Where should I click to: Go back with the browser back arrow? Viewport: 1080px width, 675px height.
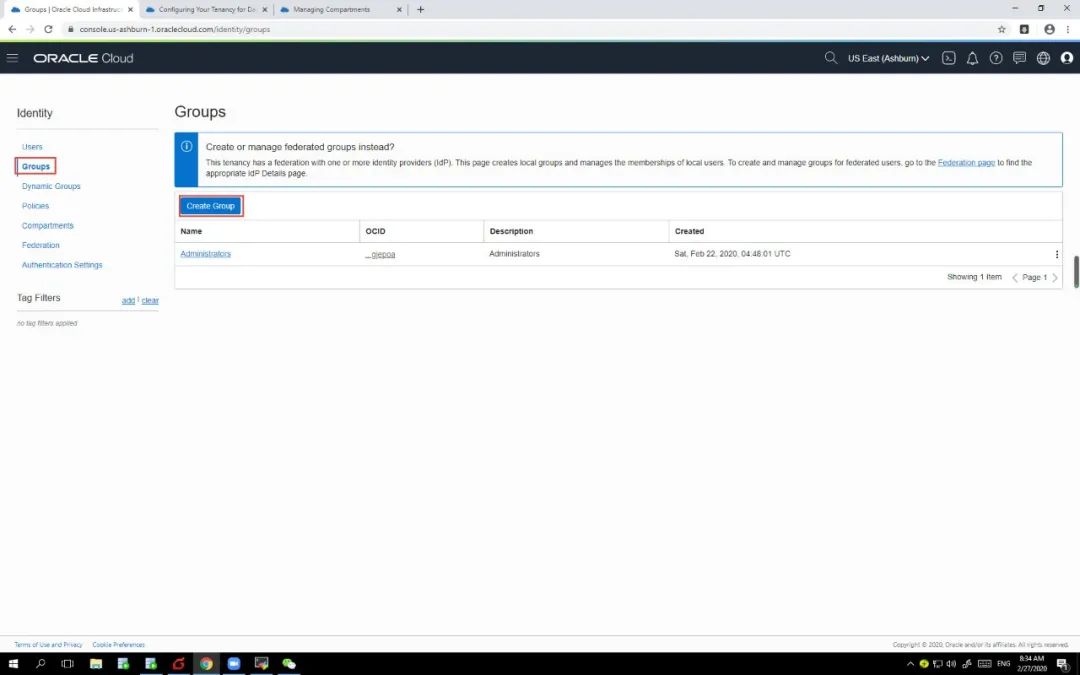coord(12,29)
